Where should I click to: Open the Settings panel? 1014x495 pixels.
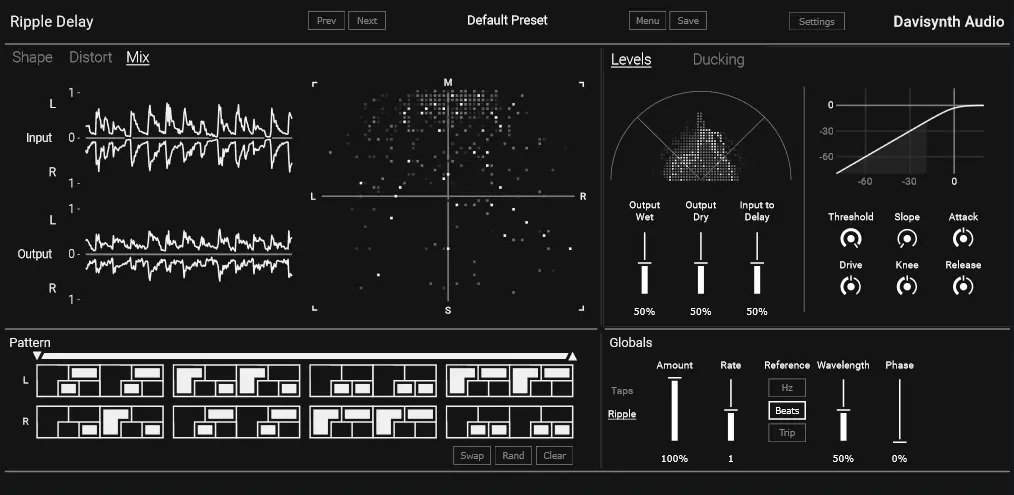click(x=817, y=21)
